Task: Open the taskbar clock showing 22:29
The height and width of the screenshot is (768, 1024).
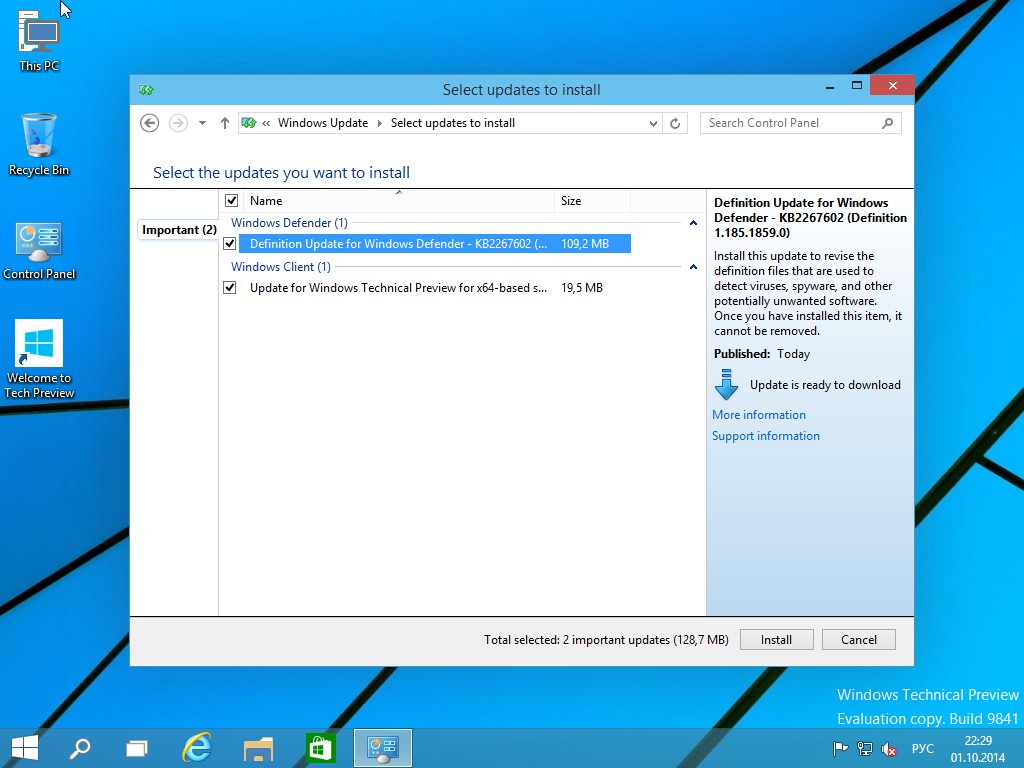Action: click(978, 749)
